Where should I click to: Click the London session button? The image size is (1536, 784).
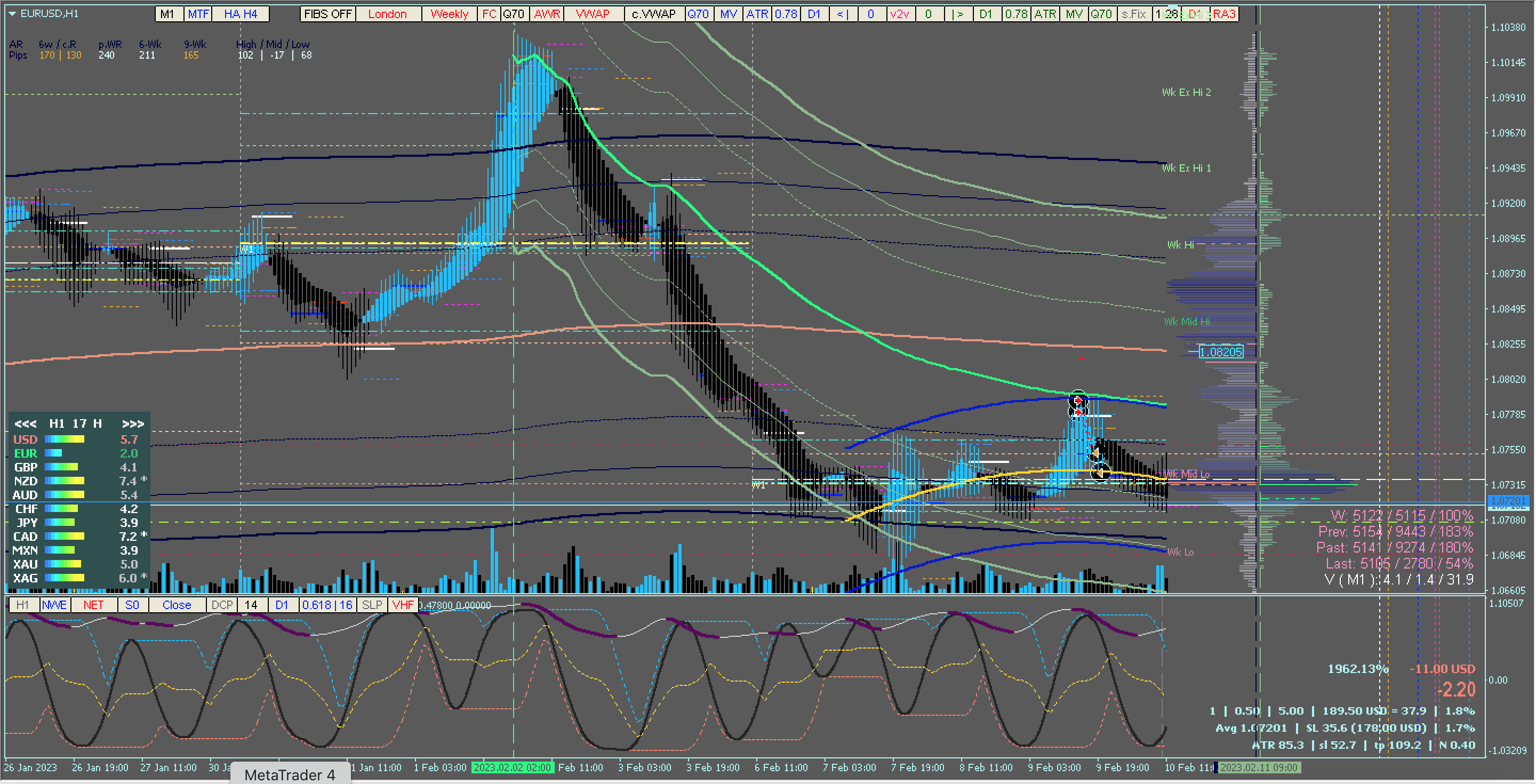coord(388,14)
